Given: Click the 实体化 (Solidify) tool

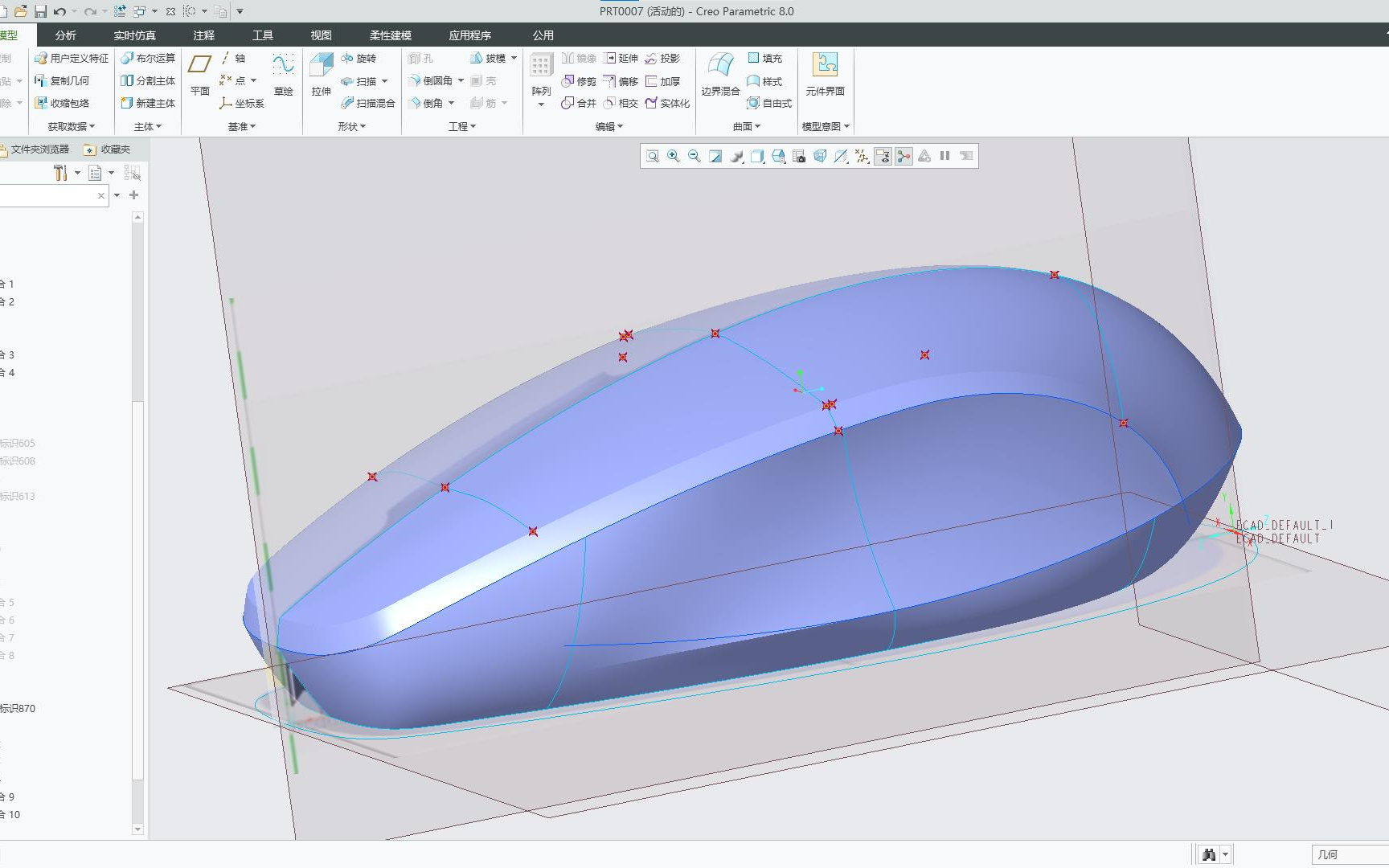Looking at the screenshot, I should [667, 103].
